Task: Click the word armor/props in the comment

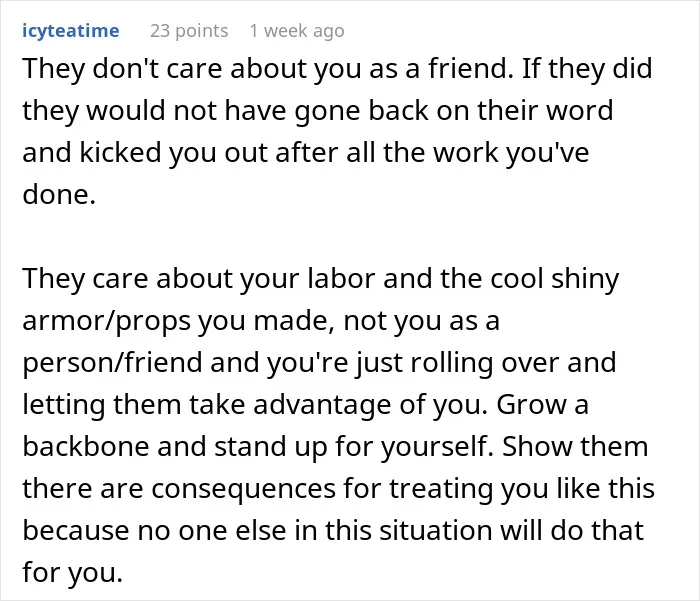Action: (107, 321)
